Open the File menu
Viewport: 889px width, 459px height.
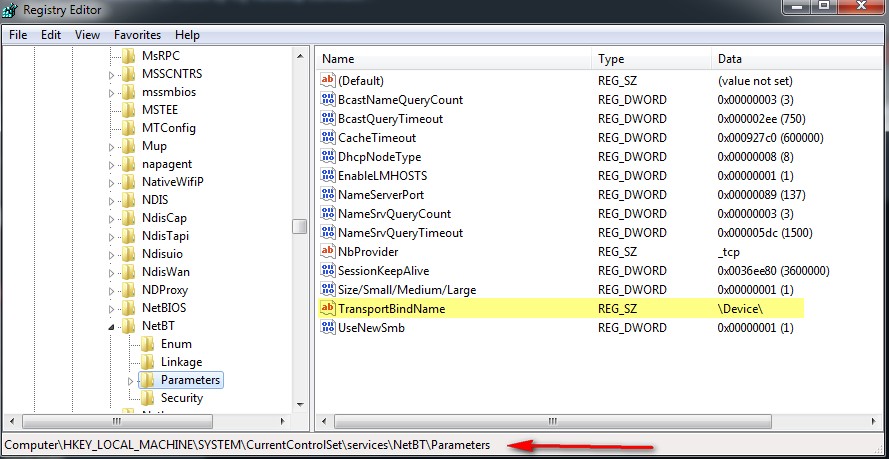(18, 35)
